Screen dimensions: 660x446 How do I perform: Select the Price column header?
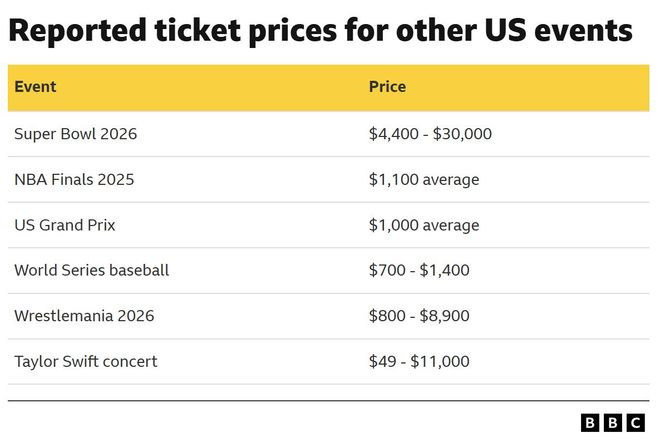[387, 87]
